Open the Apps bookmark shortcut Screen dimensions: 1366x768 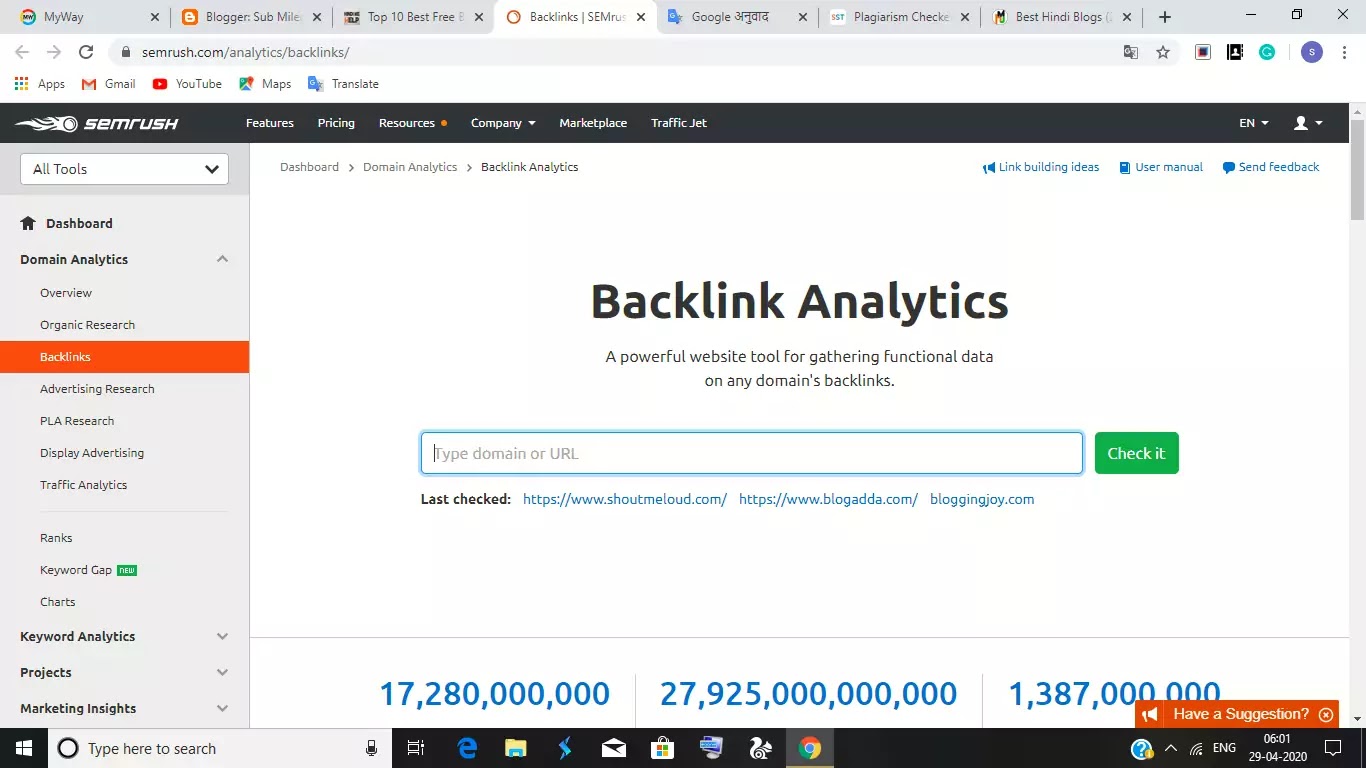[40, 84]
